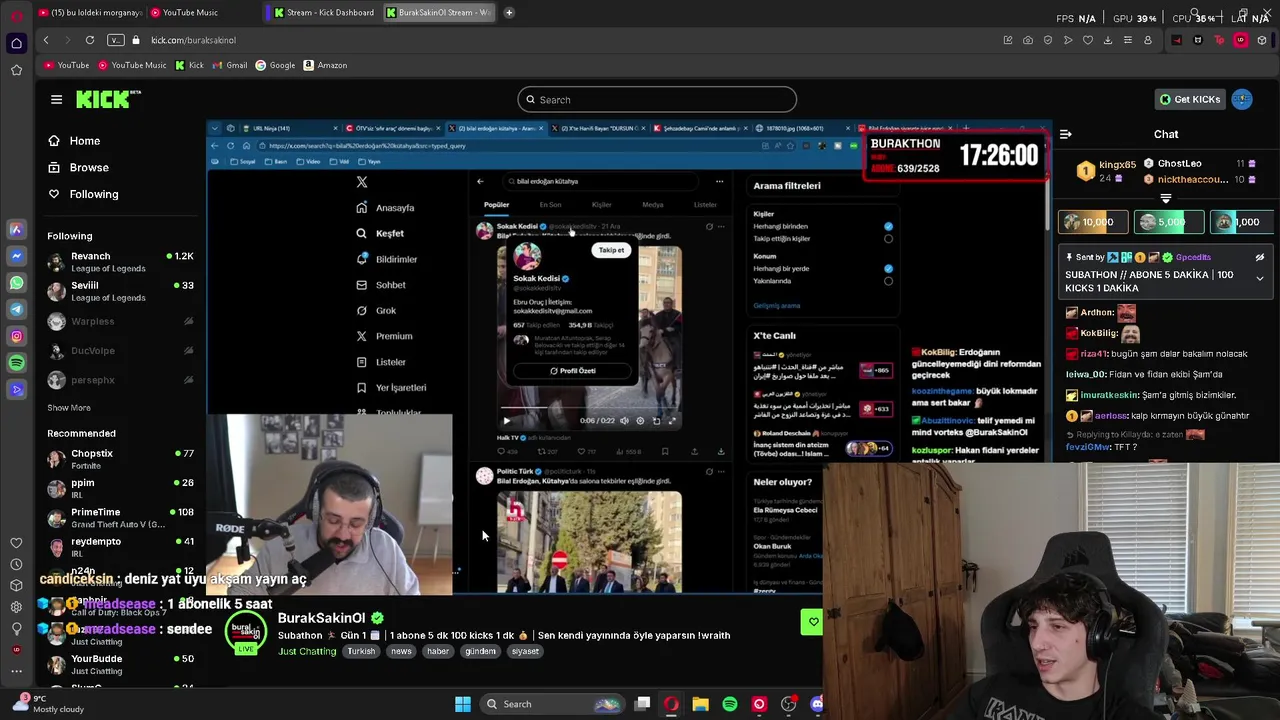1280x720 pixels.
Task: Click the address bar URL
Action: coord(194,40)
